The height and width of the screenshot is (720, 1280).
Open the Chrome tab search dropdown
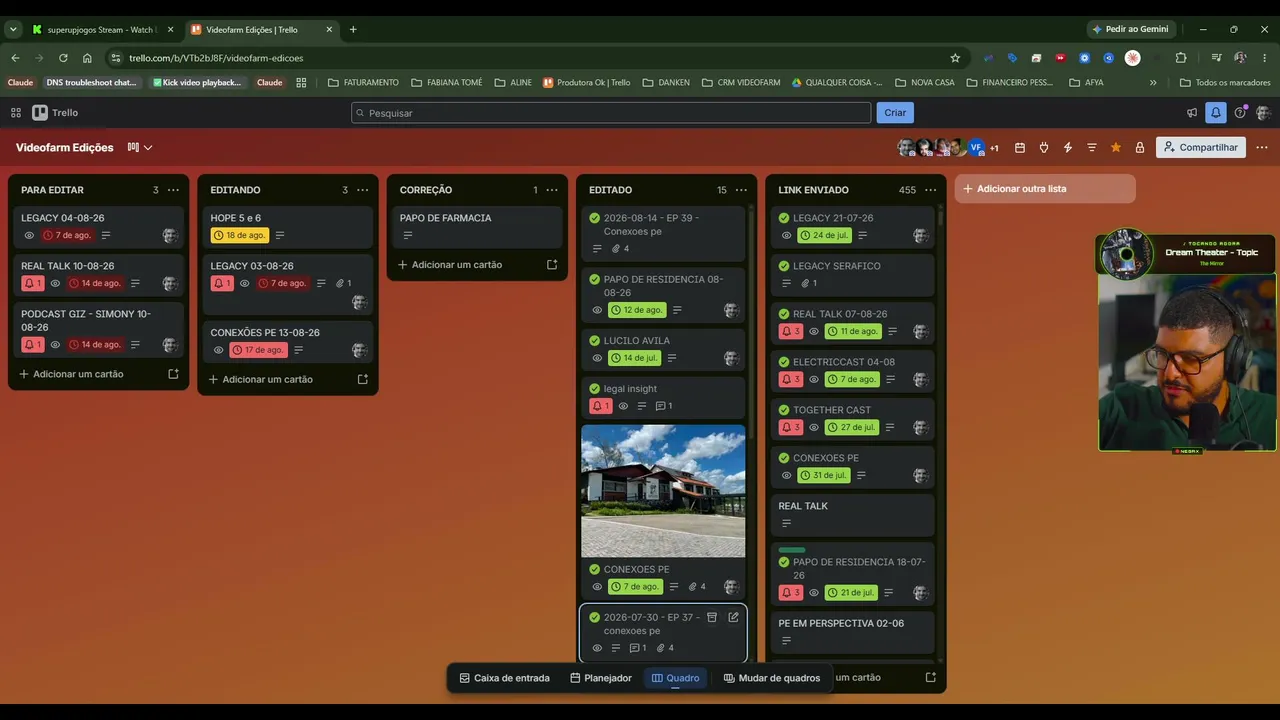tap(13, 30)
